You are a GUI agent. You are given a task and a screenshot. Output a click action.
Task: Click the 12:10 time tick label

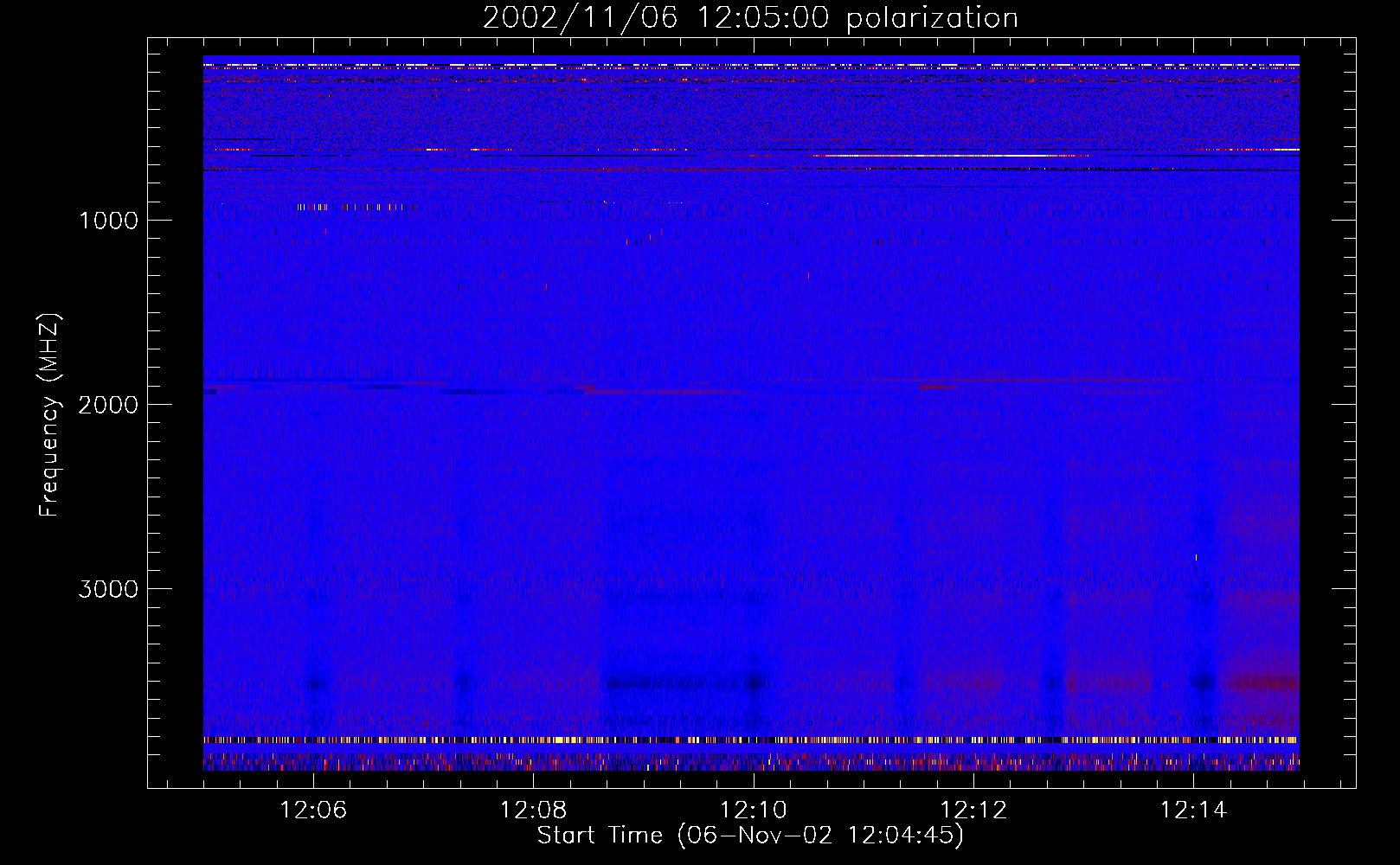(x=754, y=811)
